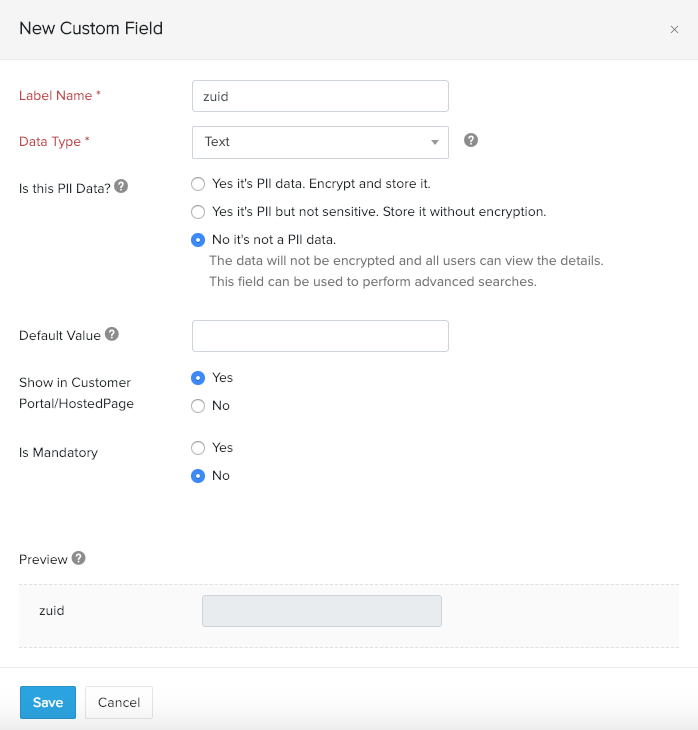The height and width of the screenshot is (730, 698).
Task: Click the Default Value input box
Action: pos(320,336)
